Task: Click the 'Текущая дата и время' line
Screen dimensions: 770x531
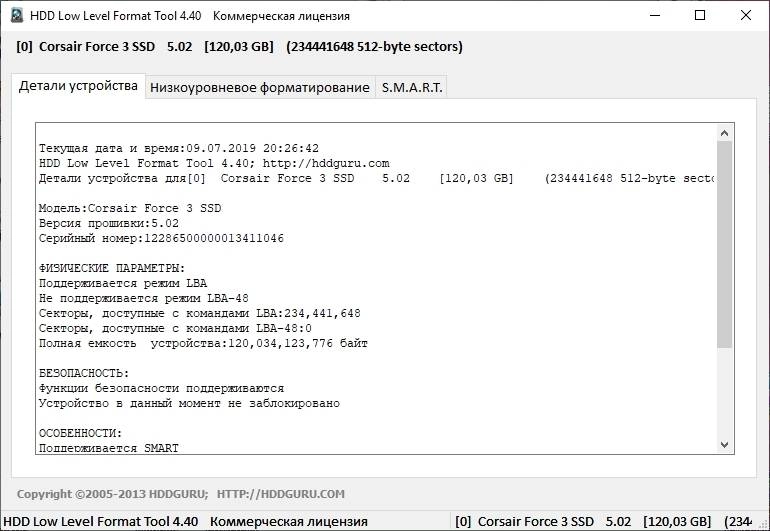Action: 179,148
